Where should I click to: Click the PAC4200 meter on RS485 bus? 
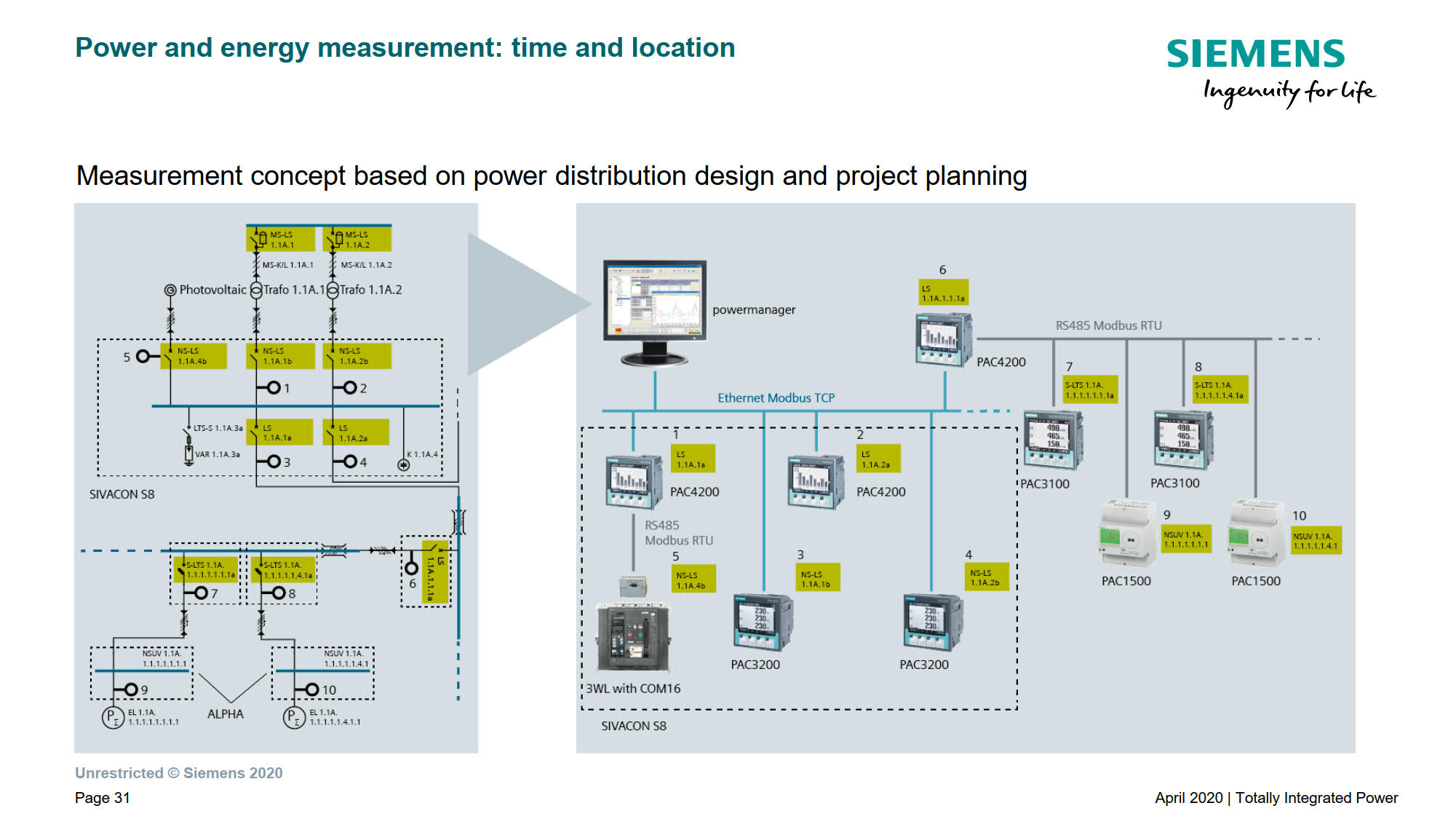click(x=943, y=339)
